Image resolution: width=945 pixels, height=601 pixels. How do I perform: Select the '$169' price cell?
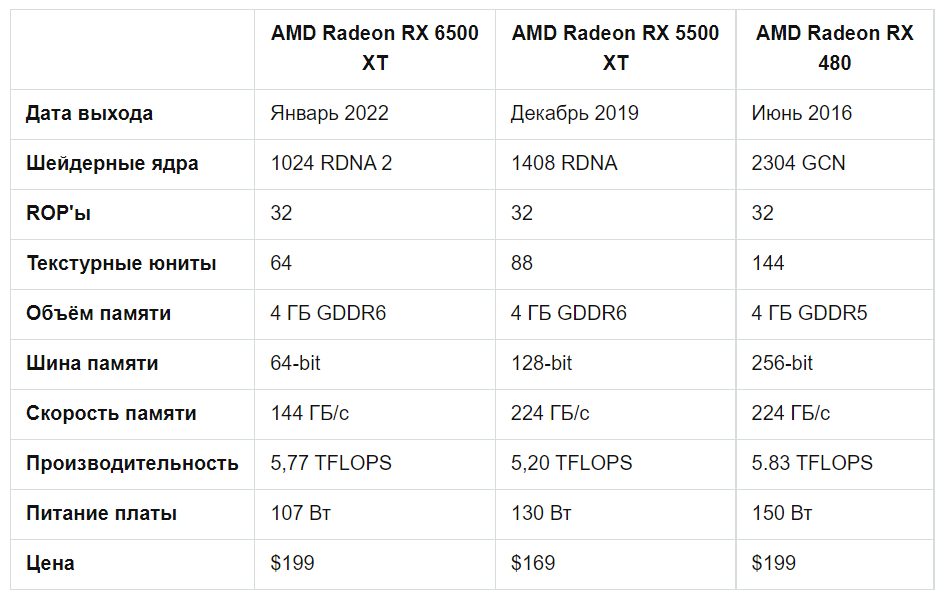coord(533,563)
